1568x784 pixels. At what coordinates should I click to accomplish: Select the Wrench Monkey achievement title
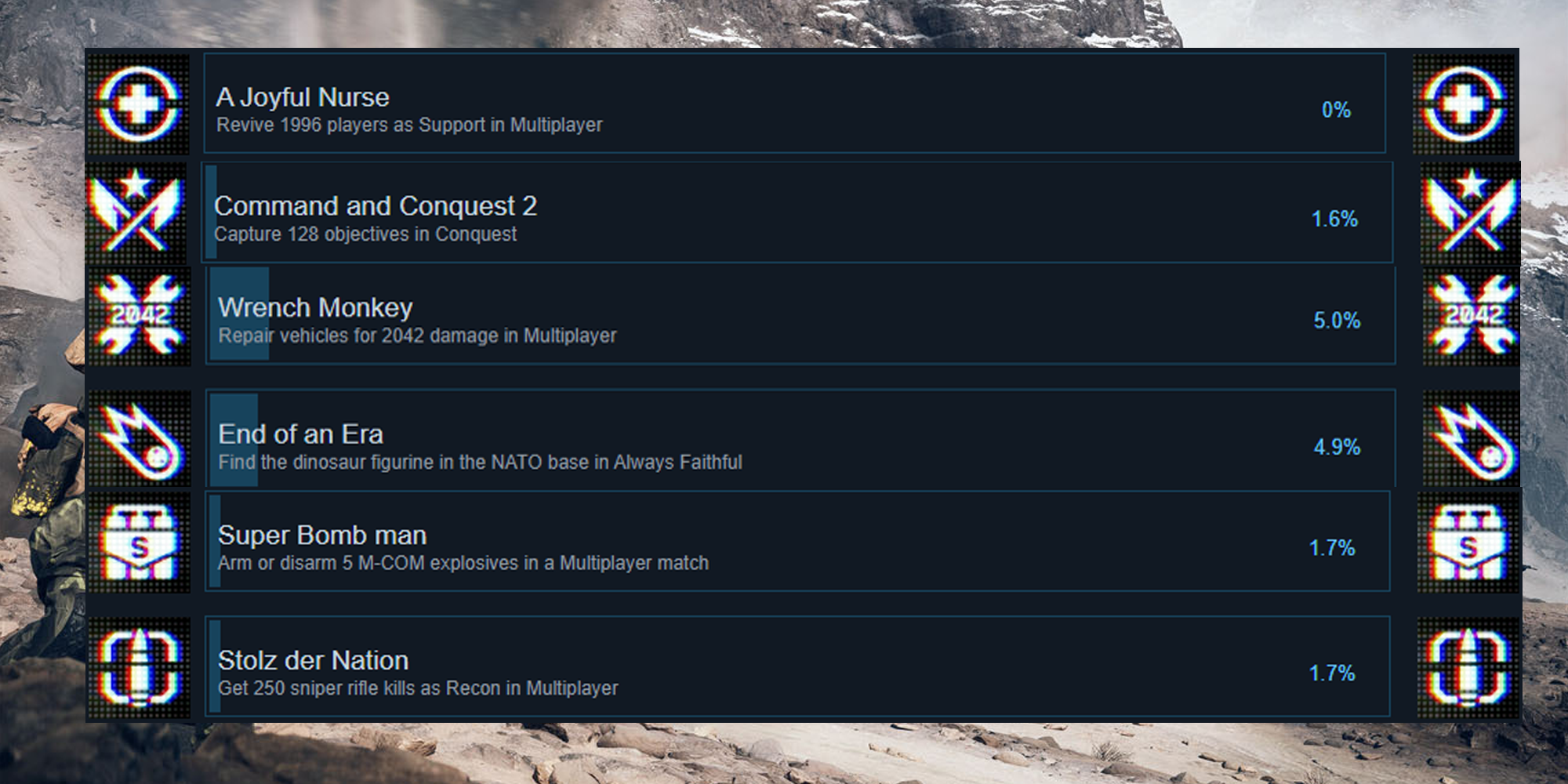coord(315,307)
